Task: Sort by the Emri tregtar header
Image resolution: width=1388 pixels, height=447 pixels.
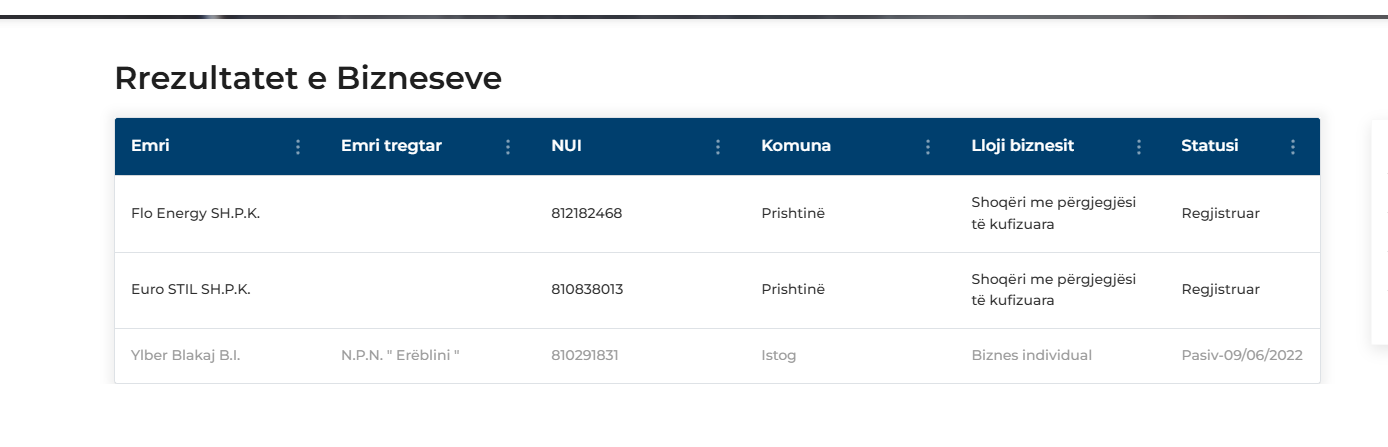Action: click(x=391, y=146)
